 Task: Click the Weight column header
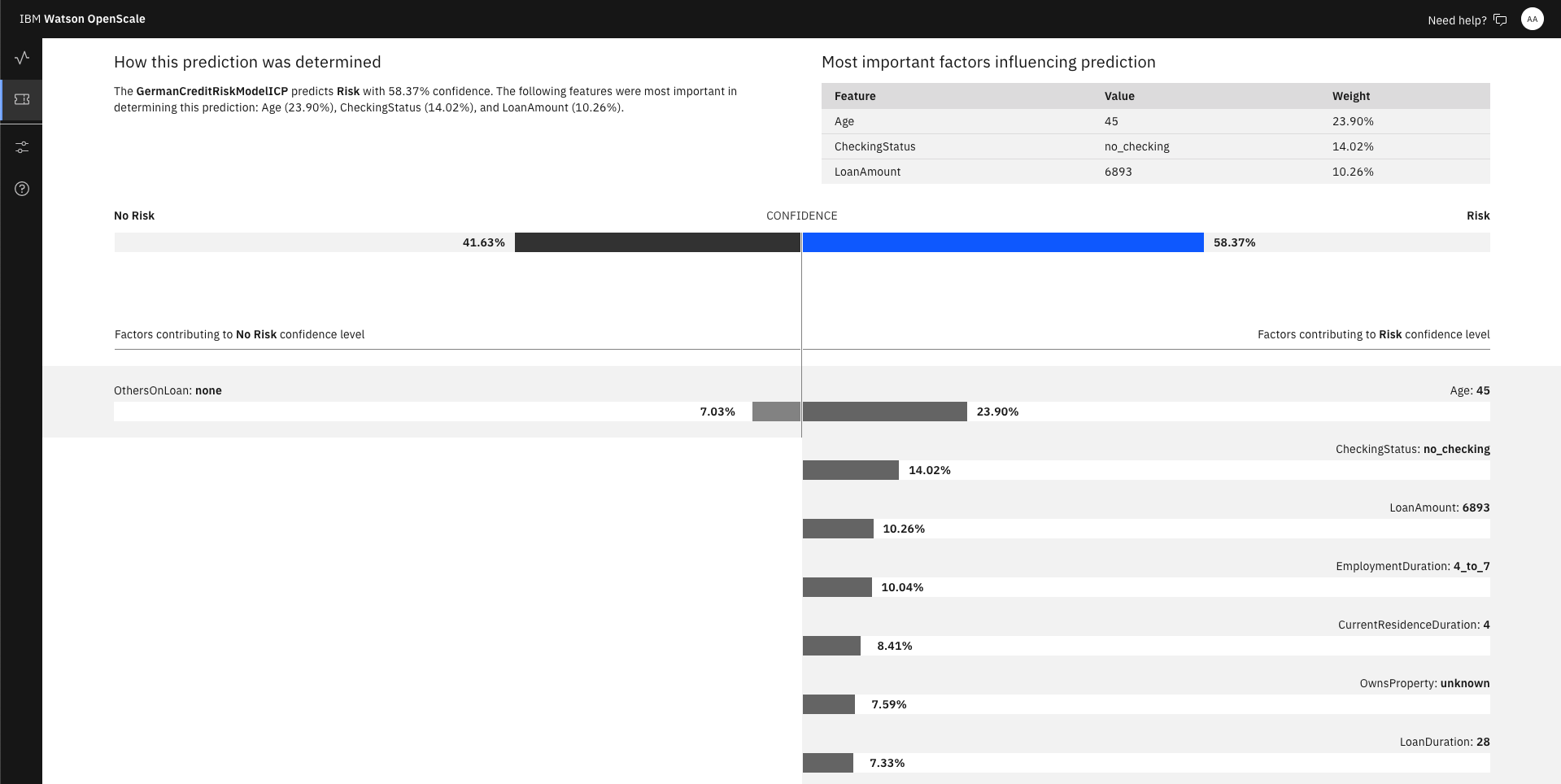[1350, 96]
